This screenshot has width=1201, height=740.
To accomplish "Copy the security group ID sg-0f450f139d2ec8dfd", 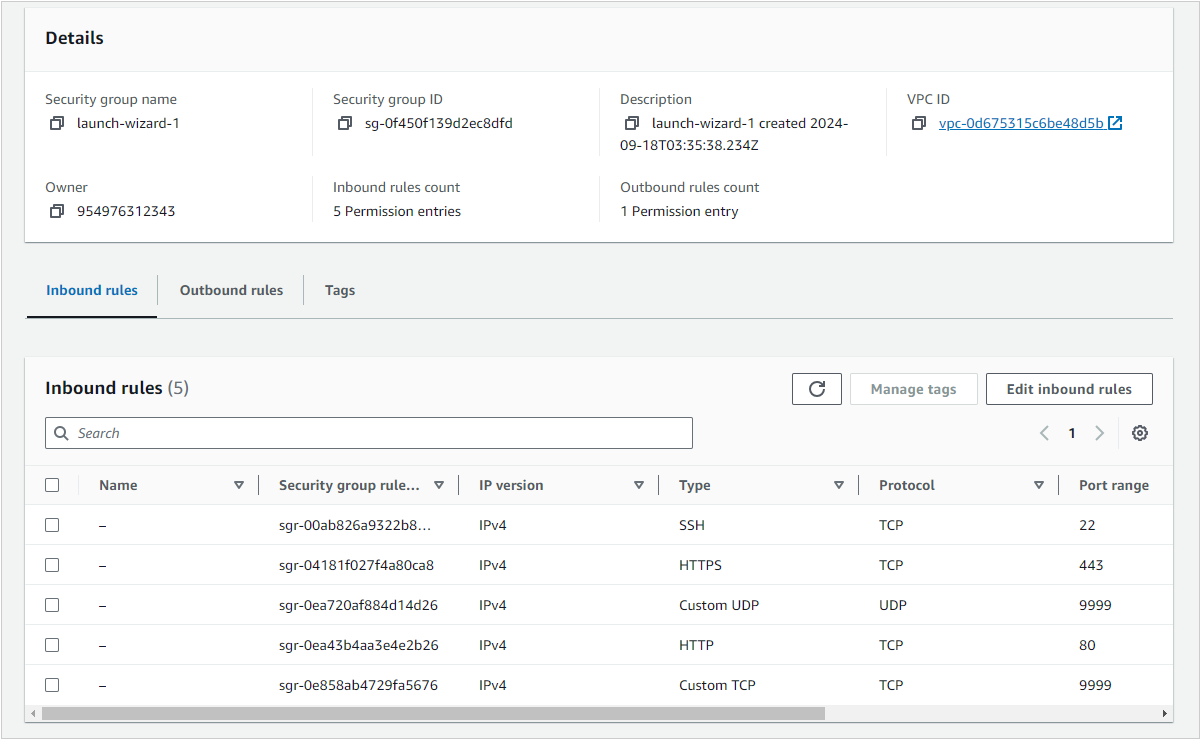I will pyautogui.click(x=345, y=123).
